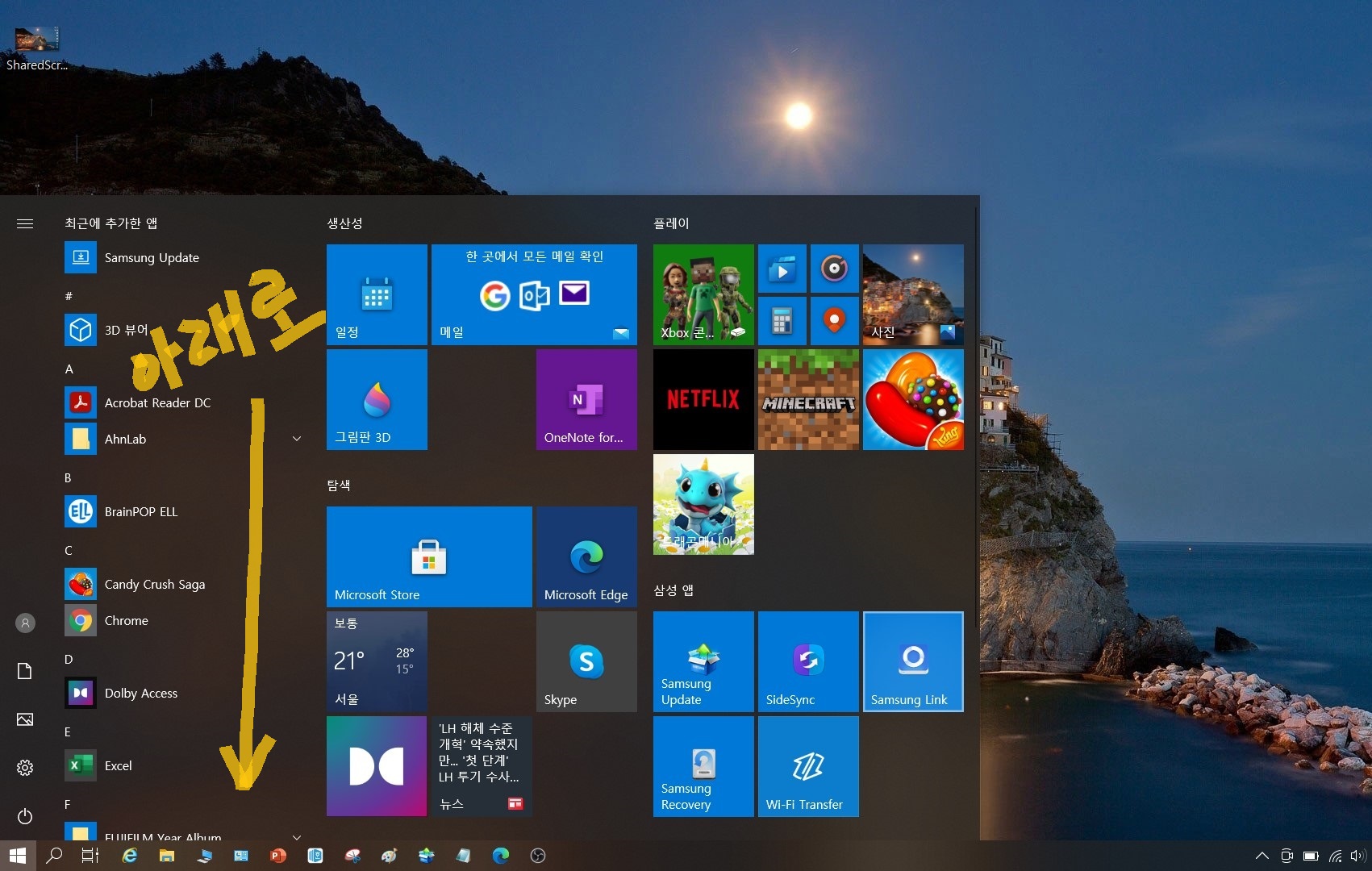Viewport: 1372px width, 871px height.
Task: Open the News (뉴스) tile
Action: [482, 766]
